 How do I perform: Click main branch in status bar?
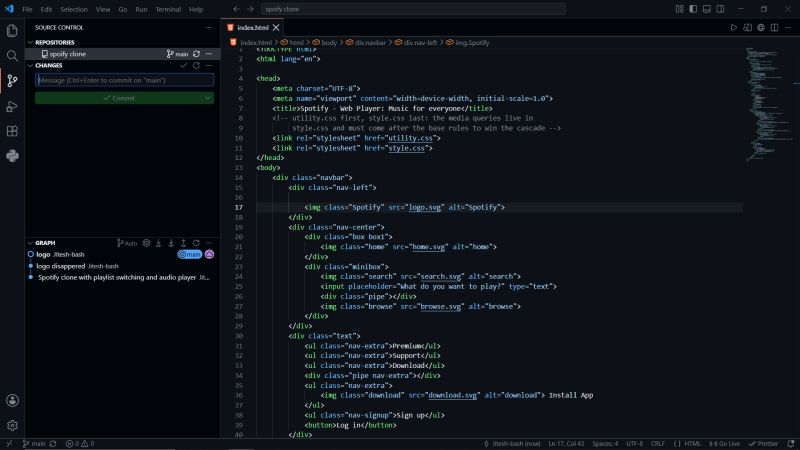coord(34,443)
